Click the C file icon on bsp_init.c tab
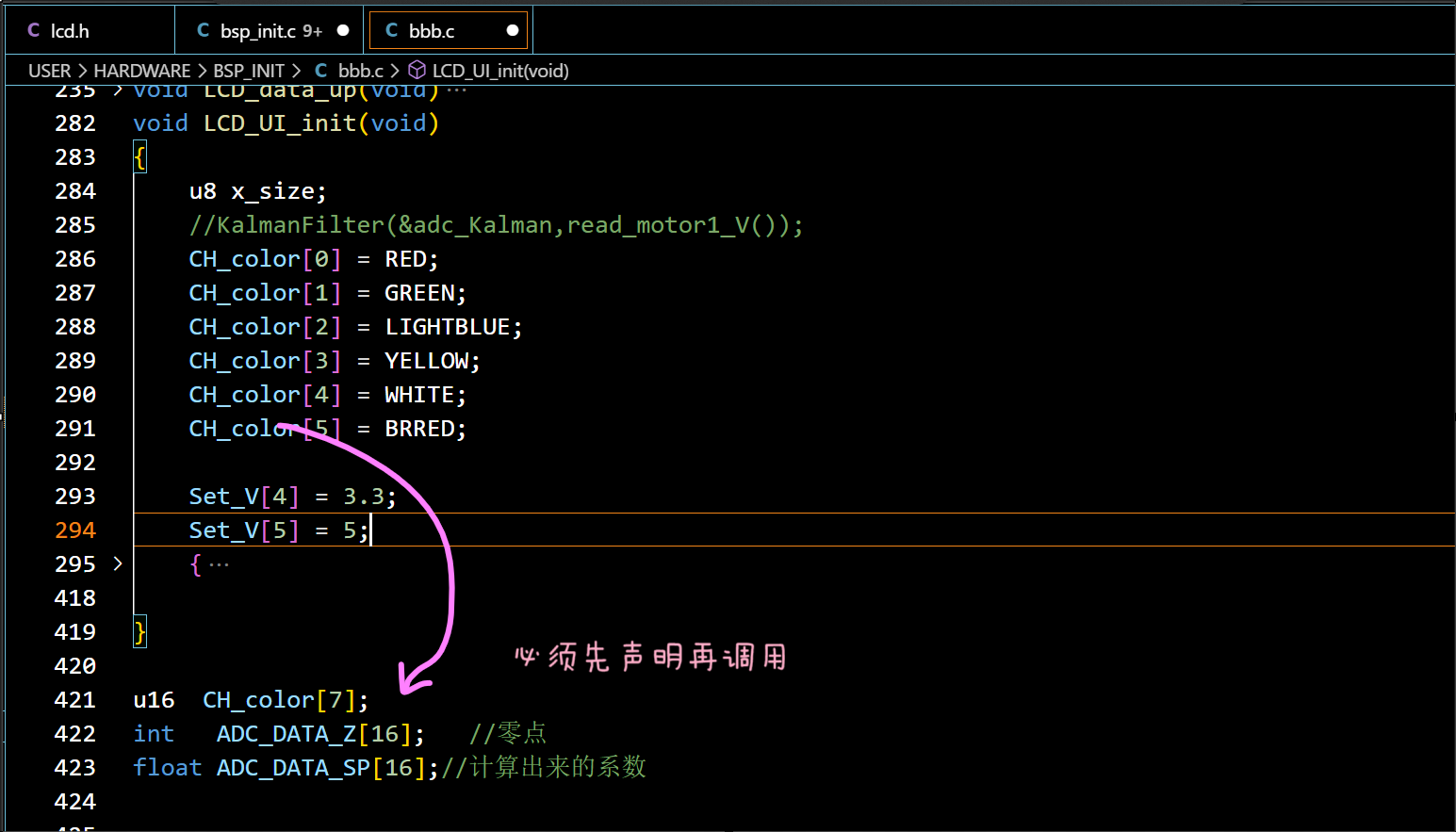 (204, 31)
